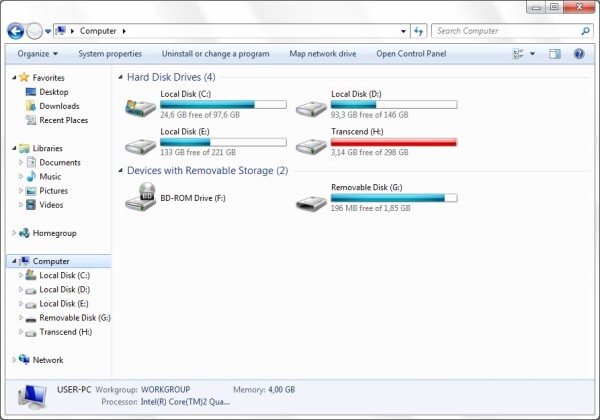This screenshot has height=420, width=600.
Task: Select the Transcend (H:) drive icon
Action: click(311, 146)
